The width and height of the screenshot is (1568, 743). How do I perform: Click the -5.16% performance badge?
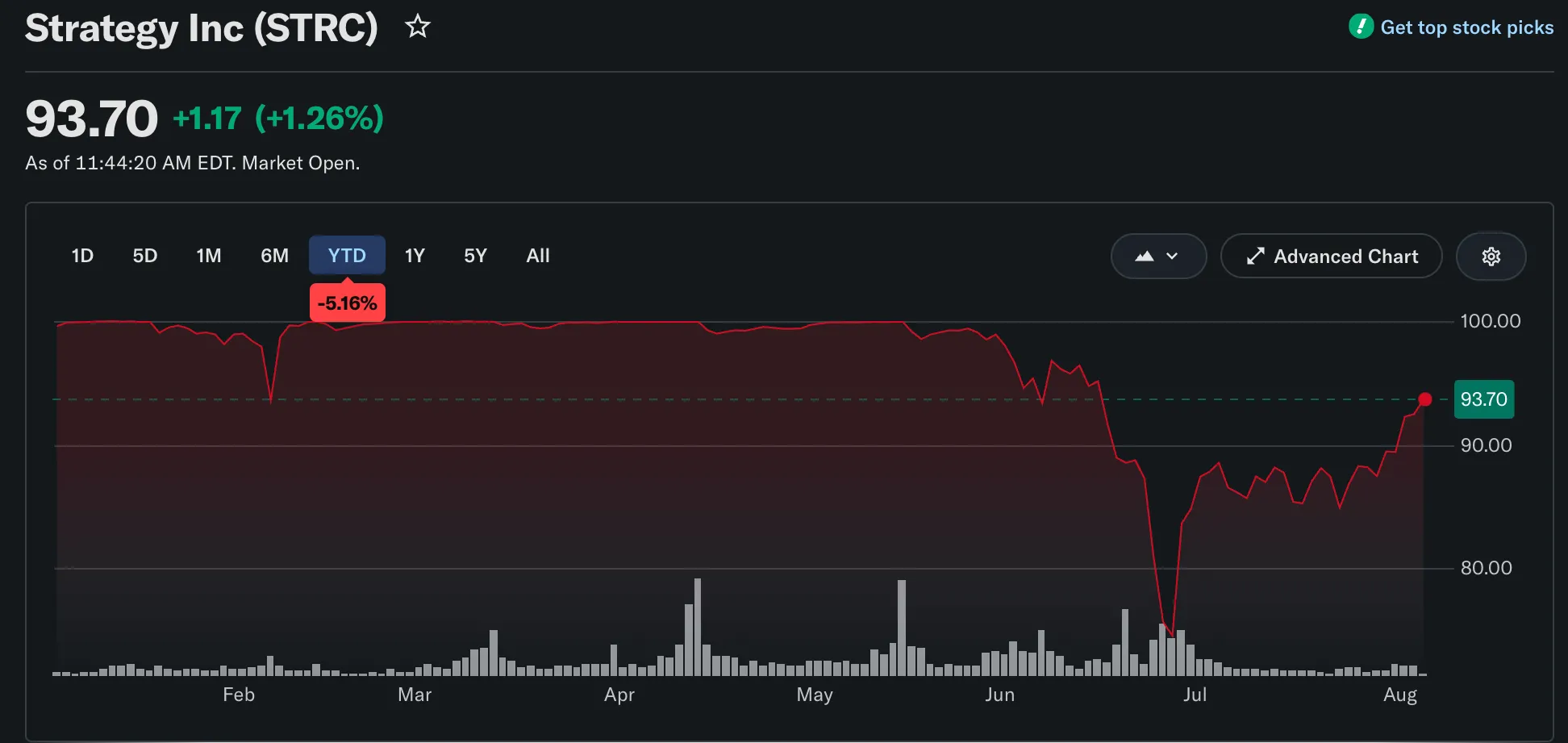347,303
